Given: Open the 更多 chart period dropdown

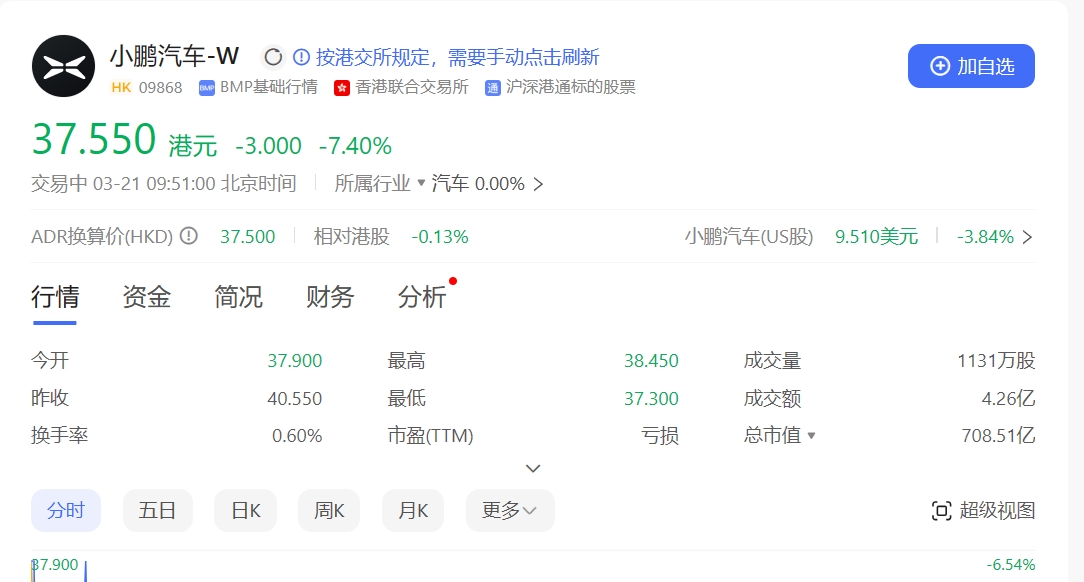Looking at the screenshot, I should (510, 511).
